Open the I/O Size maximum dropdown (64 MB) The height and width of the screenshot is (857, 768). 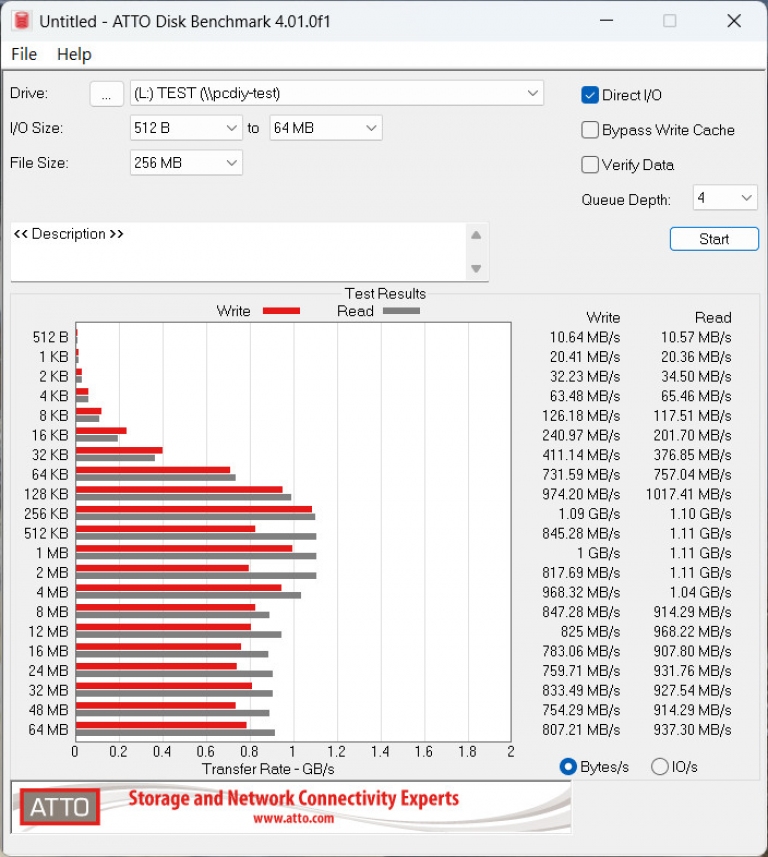[326, 128]
